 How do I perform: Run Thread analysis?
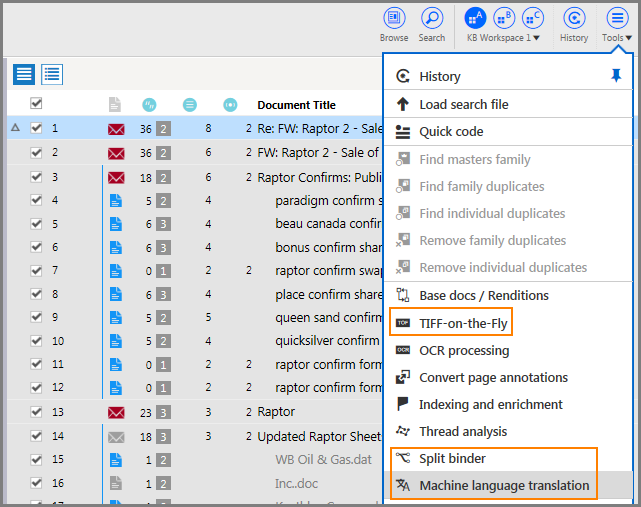pyautogui.click(x=509, y=431)
